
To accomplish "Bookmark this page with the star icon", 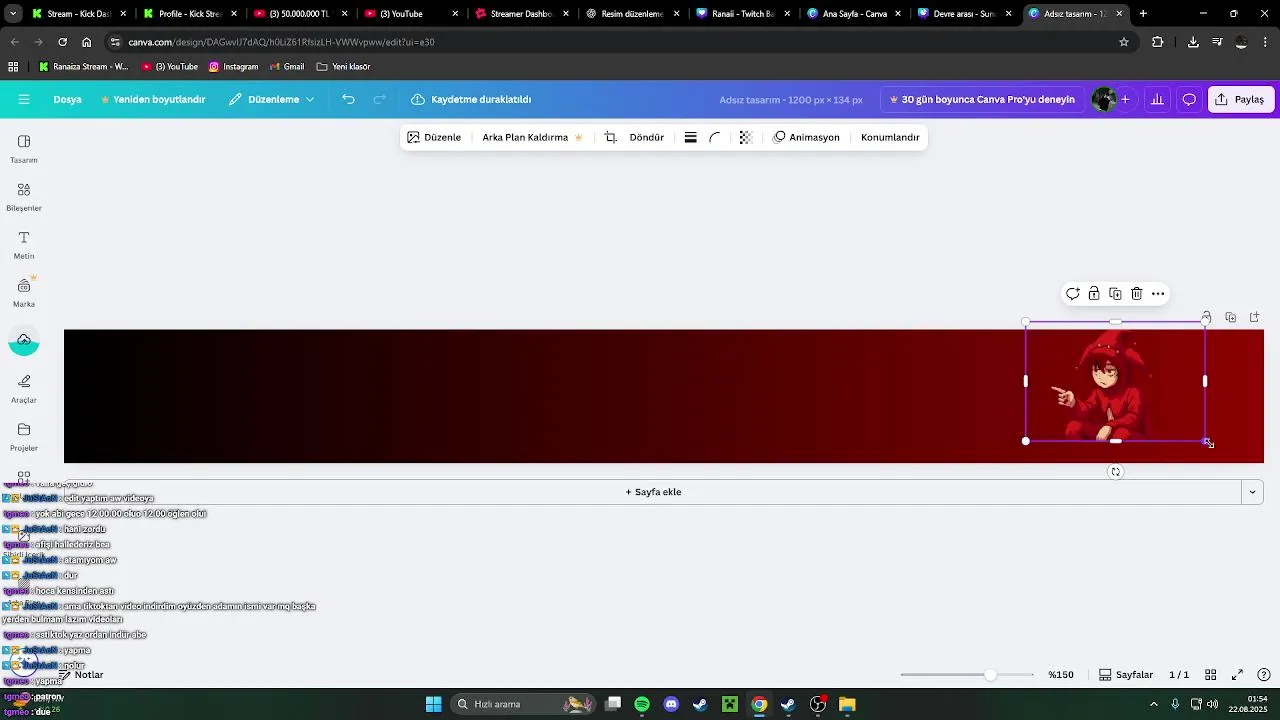I will click(x=1124, y=42).
